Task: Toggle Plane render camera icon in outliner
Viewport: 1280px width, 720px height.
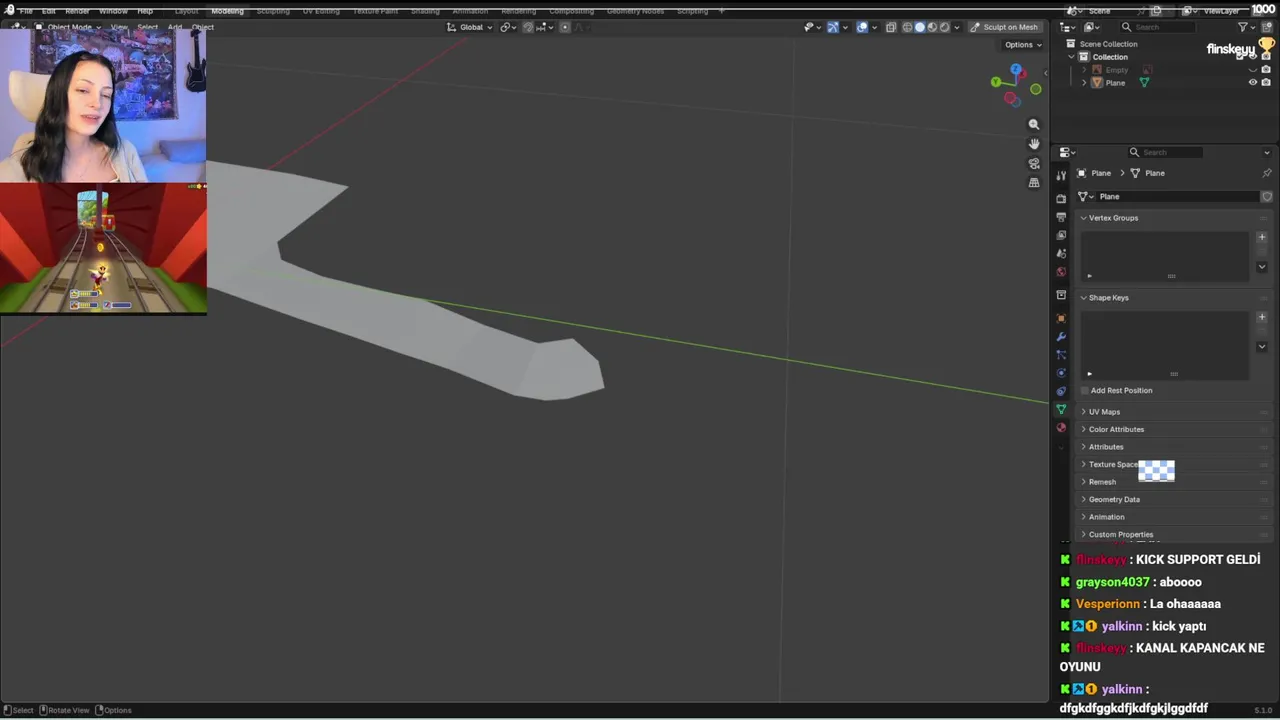Action: point(1266,83)
